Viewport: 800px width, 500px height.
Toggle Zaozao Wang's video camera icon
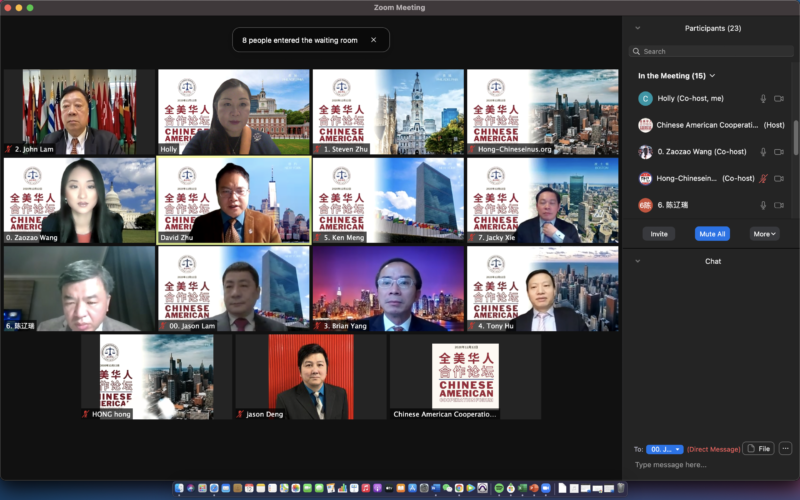(779, 152)
